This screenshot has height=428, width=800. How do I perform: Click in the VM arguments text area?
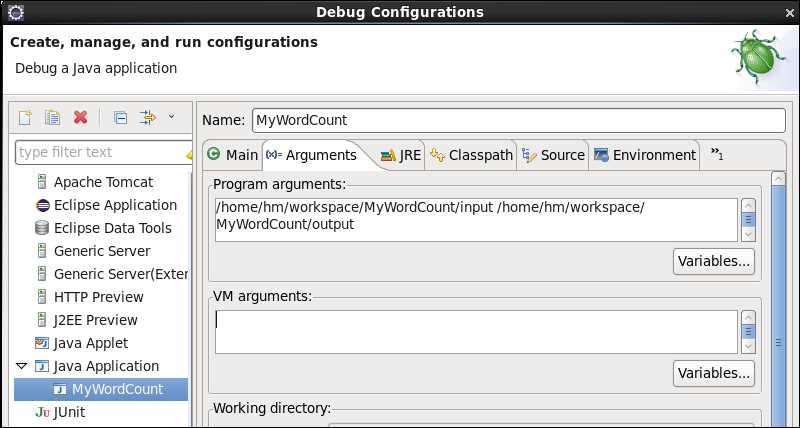point(475,332)
